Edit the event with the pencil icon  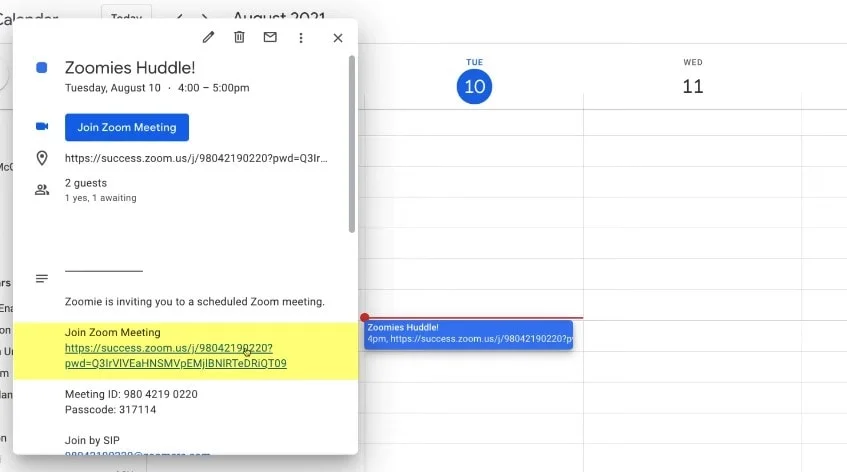tap(208, 37)
